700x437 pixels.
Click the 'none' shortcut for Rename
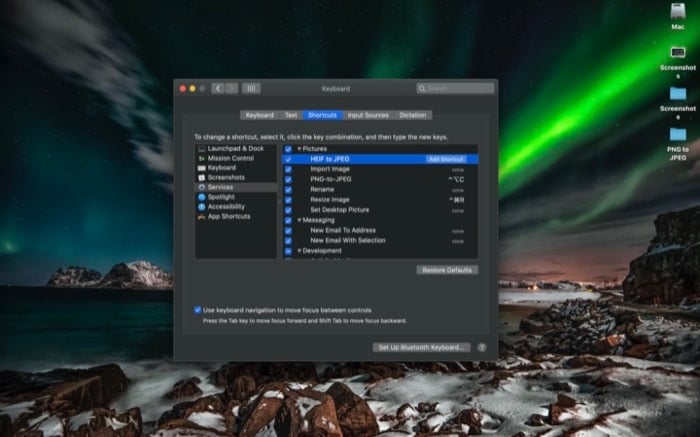pos(458,191)
